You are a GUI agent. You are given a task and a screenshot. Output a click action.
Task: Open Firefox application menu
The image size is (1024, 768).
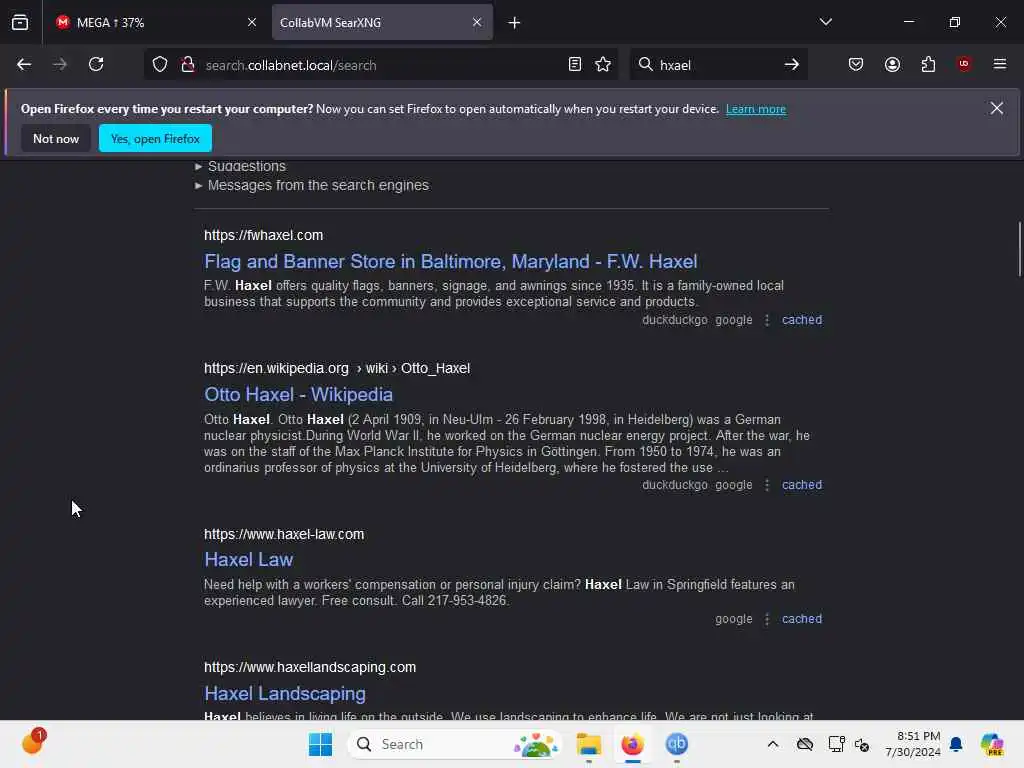pos(1000,64)
